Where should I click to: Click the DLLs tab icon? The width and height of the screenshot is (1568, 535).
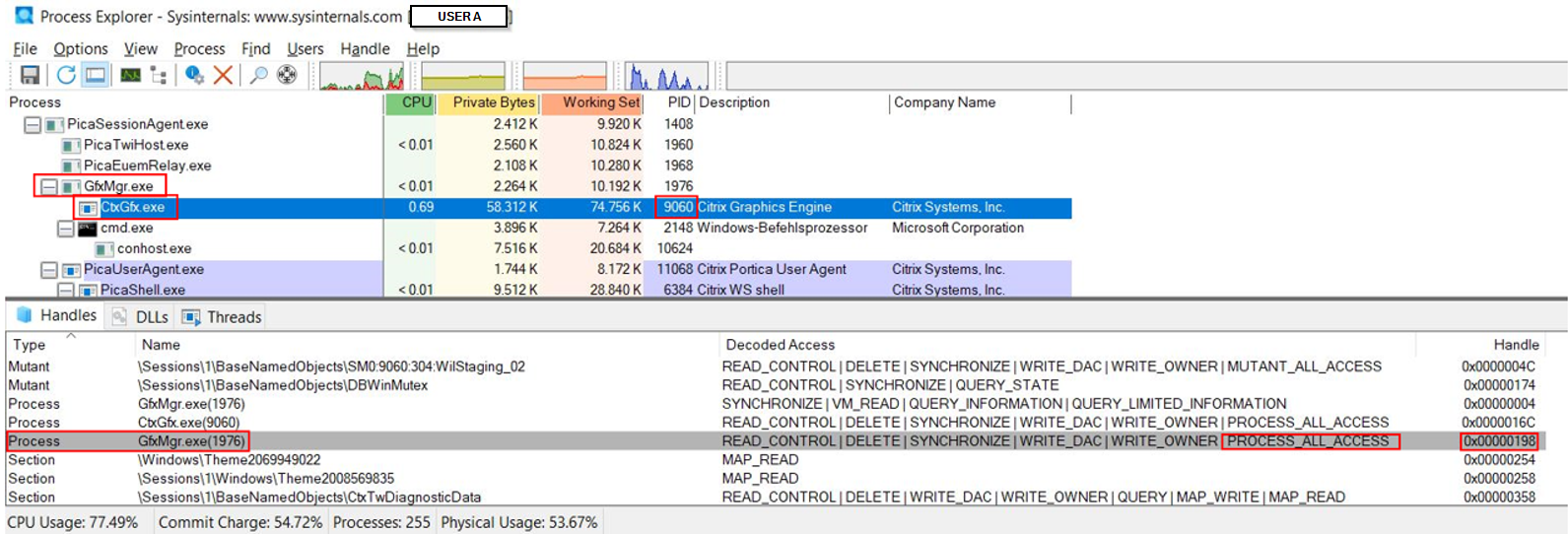(119, 316)
